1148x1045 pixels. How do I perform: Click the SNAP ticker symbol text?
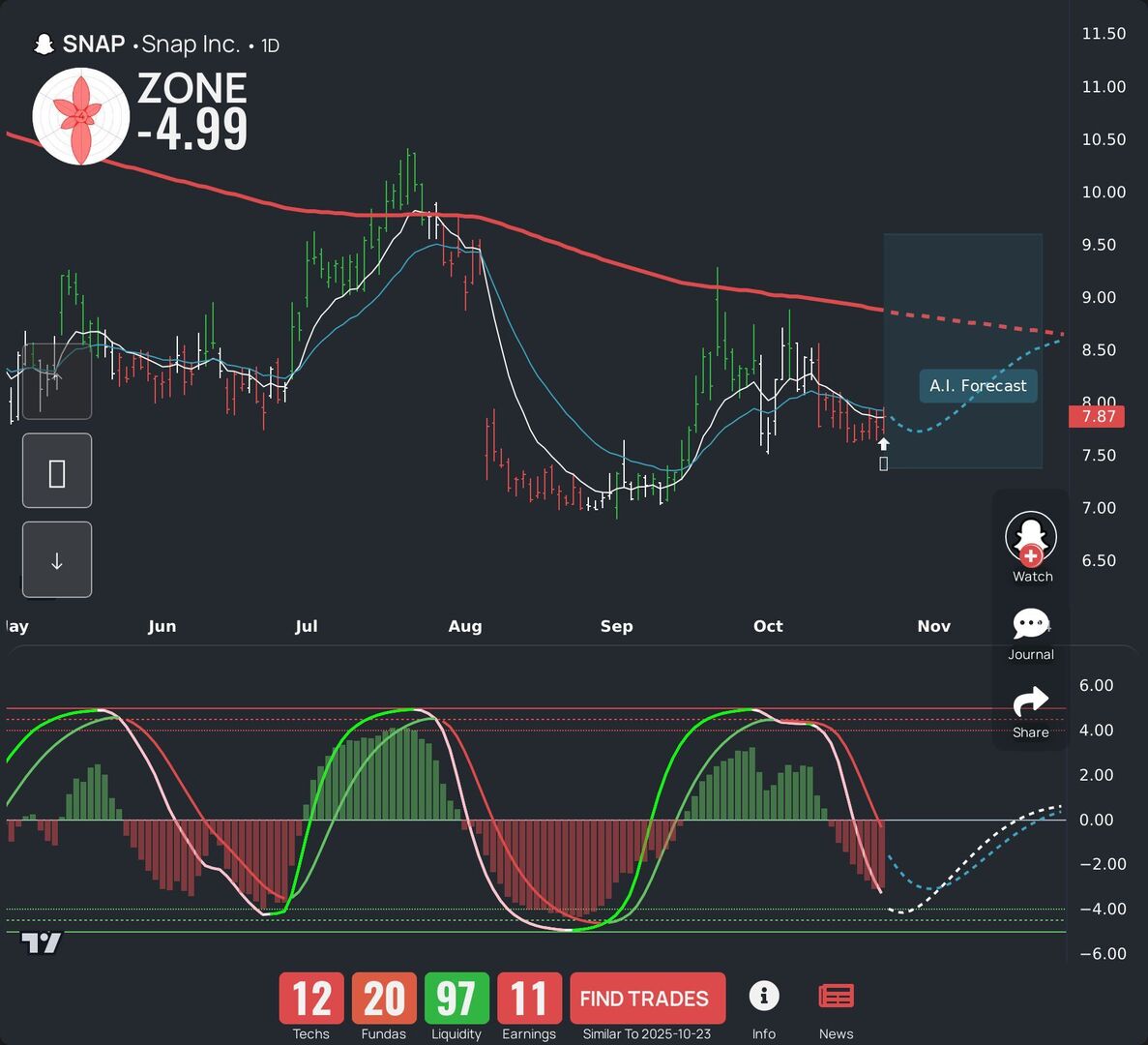coord(94,45)
